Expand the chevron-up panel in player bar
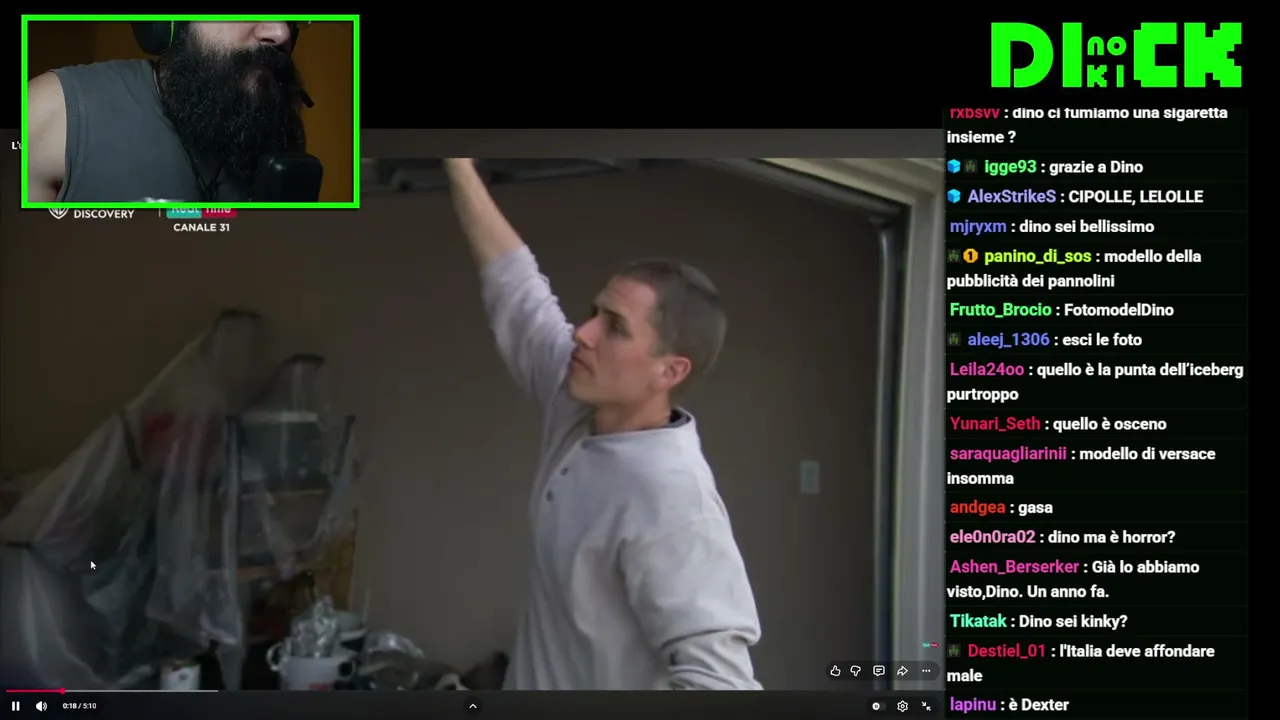Image resolution: width=1280 pixels, height=720 pixels. (473, 706)
